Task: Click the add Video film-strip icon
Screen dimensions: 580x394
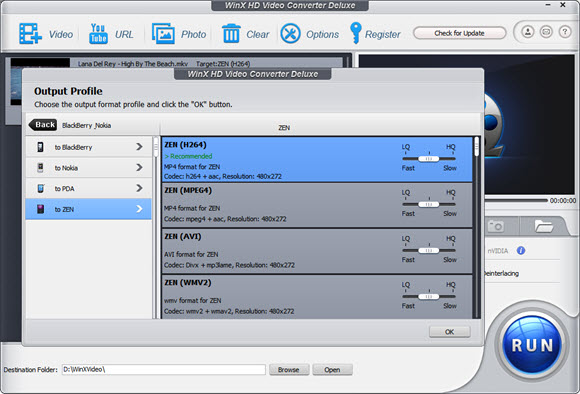Action: click(30, 34)
